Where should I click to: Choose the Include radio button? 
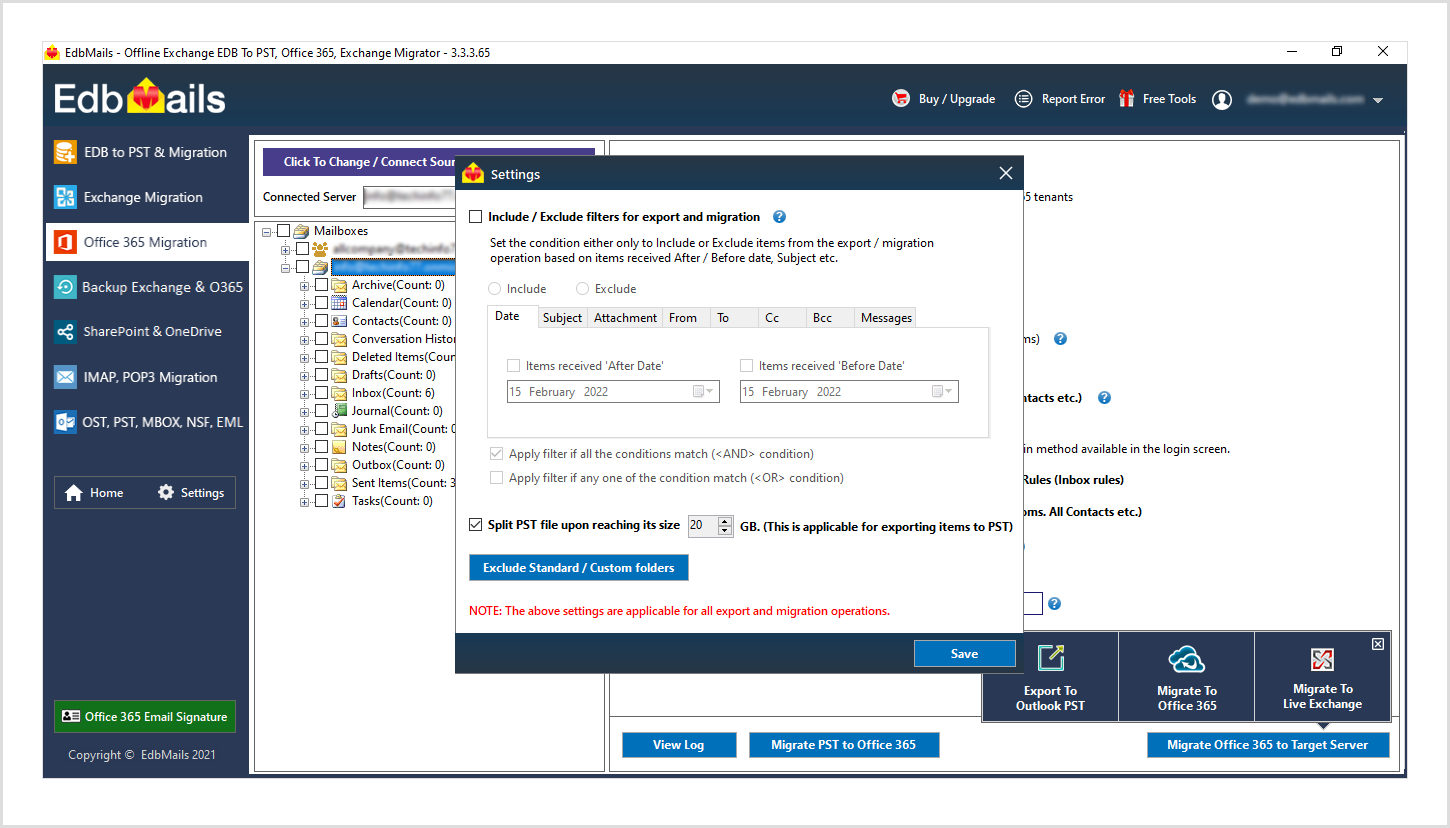(494, 289)
